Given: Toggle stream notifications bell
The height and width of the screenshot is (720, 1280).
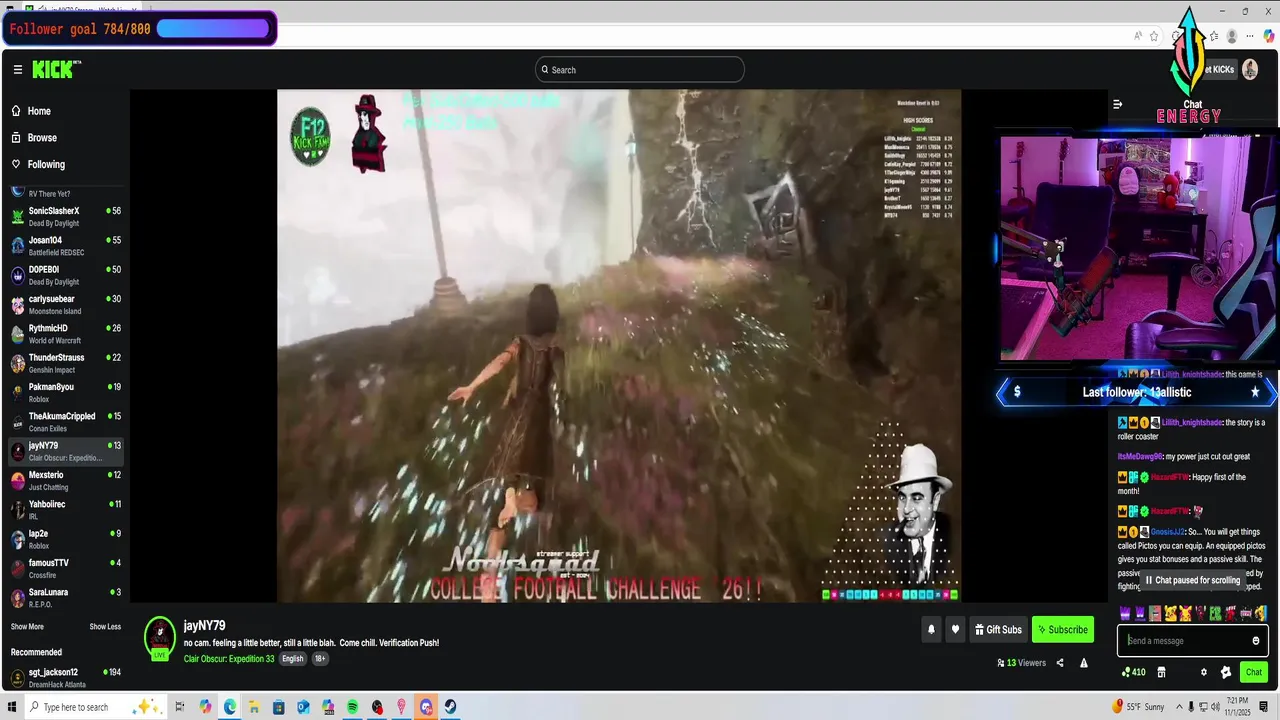Looking at the screenshot, I should (931, 630).
